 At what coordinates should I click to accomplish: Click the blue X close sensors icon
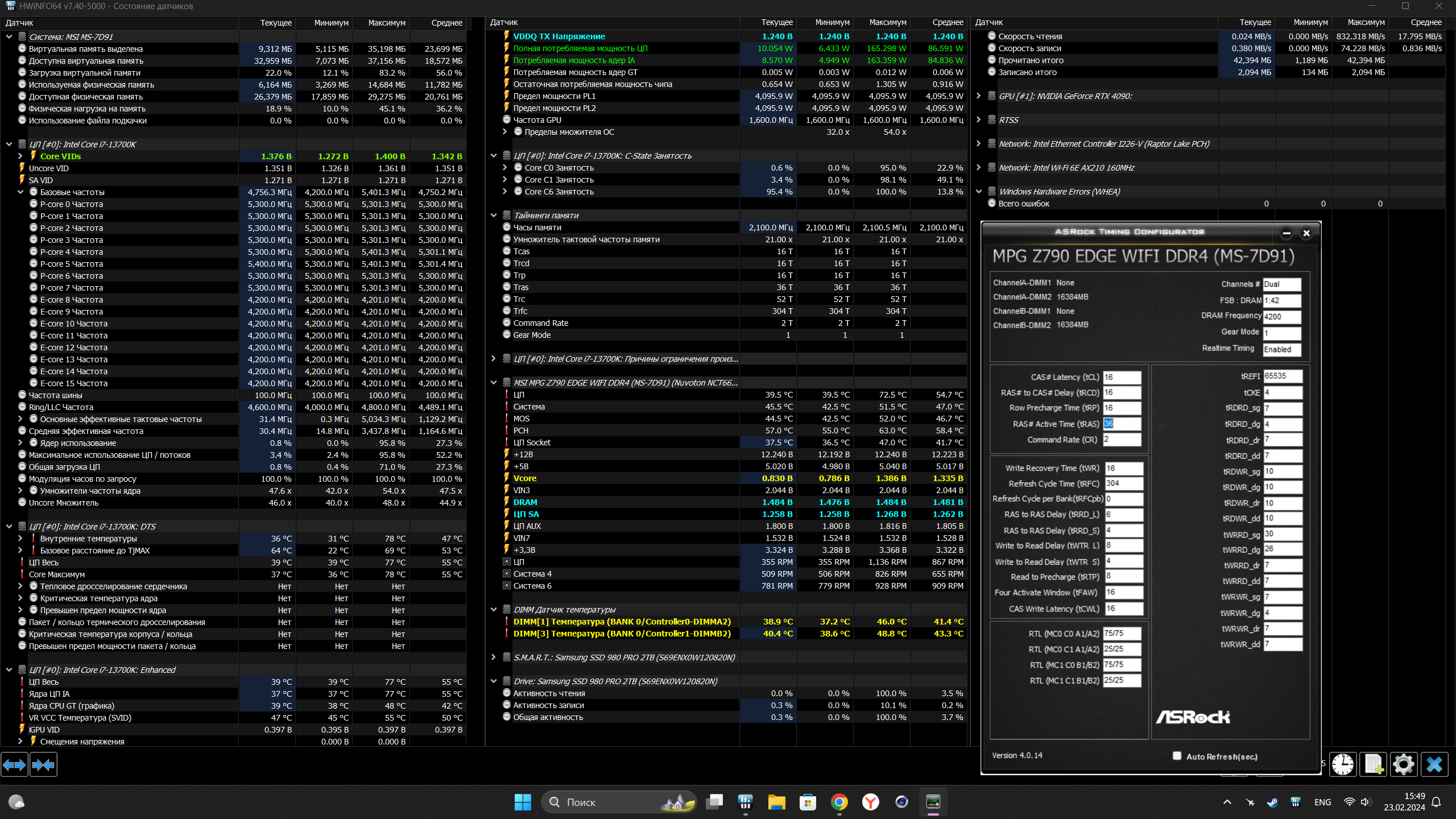pyautogui.click(x=1434, y=764)
